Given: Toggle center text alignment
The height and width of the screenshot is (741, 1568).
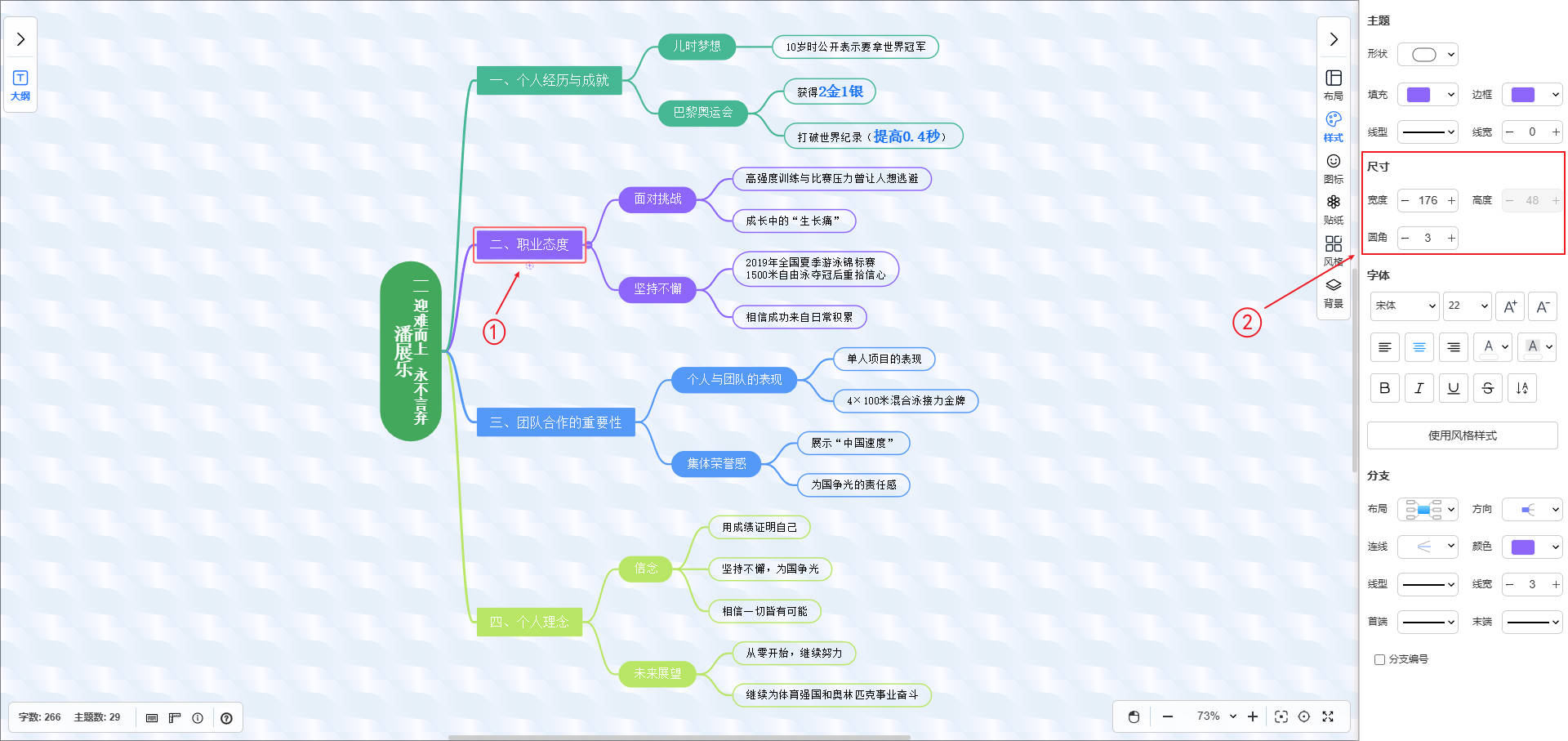Looking at the screenshot, I should (x=1419, y=347).
